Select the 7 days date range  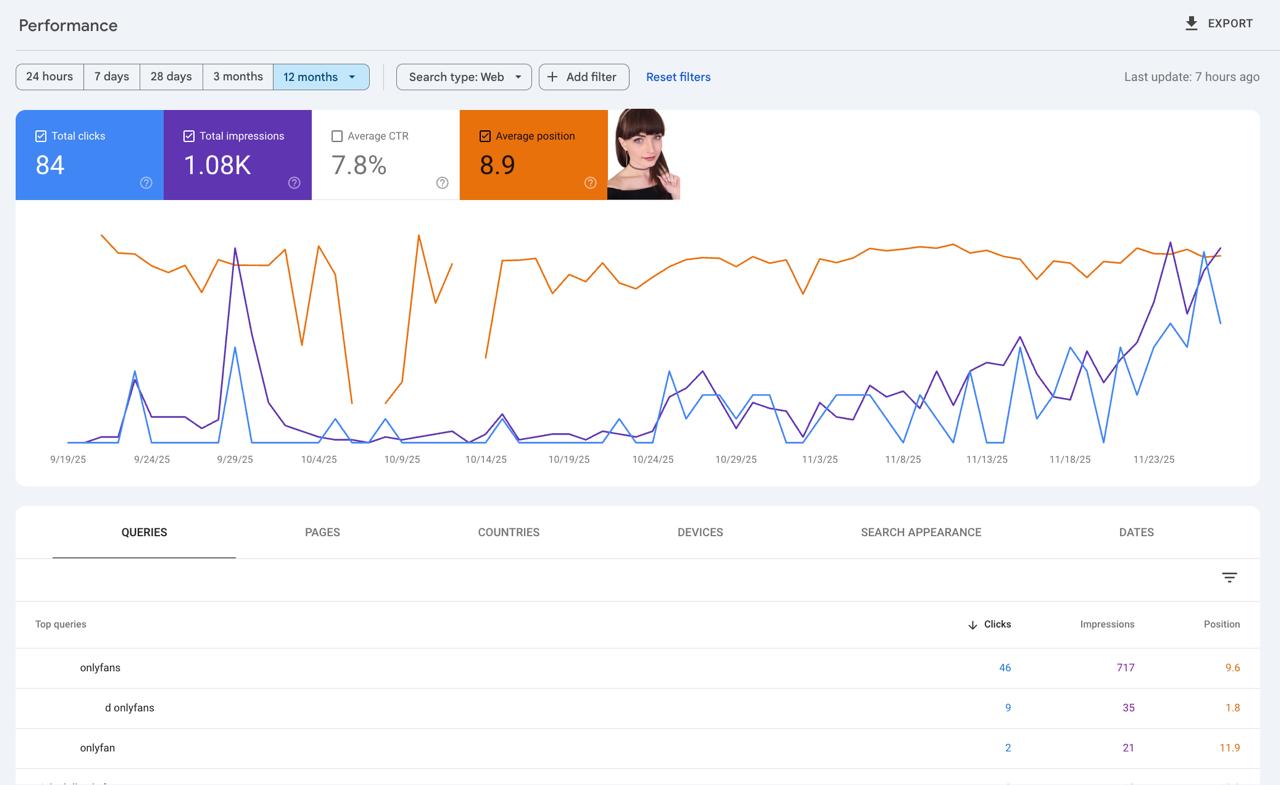(111, 77)
